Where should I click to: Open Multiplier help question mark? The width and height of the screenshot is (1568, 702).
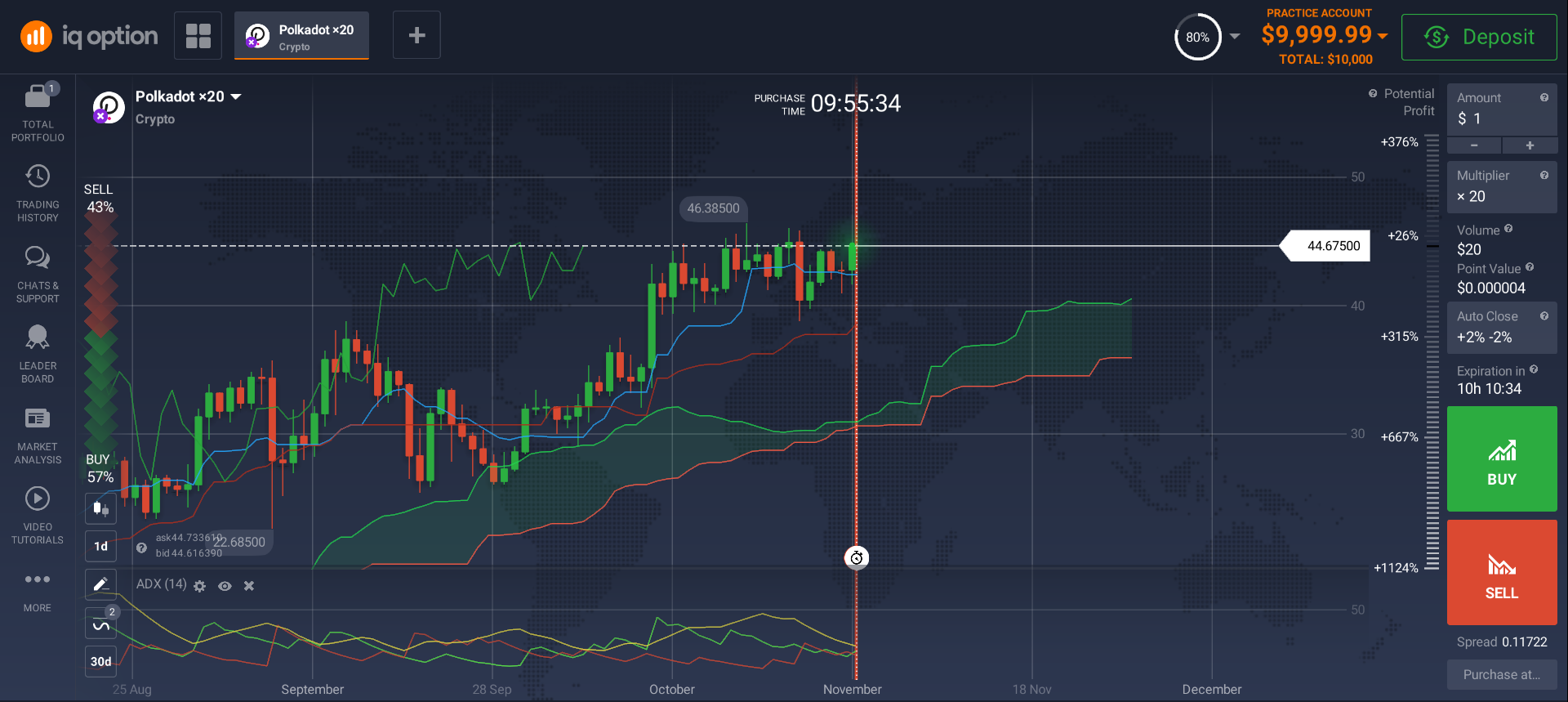click(x=1544, y=175)
